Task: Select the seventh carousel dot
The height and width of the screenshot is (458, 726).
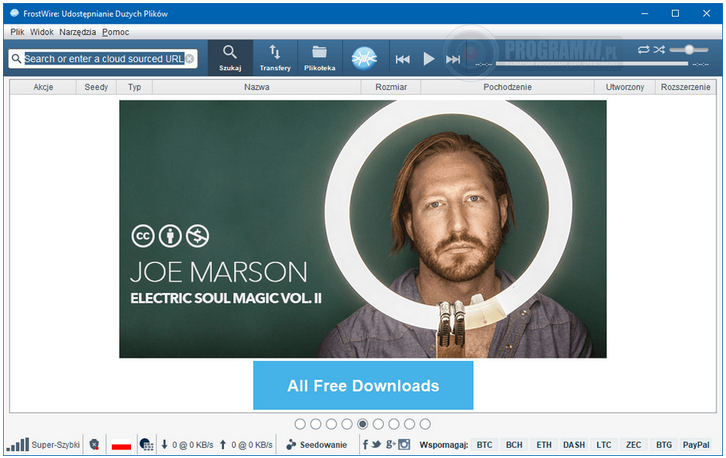Action: coord(394,424)
